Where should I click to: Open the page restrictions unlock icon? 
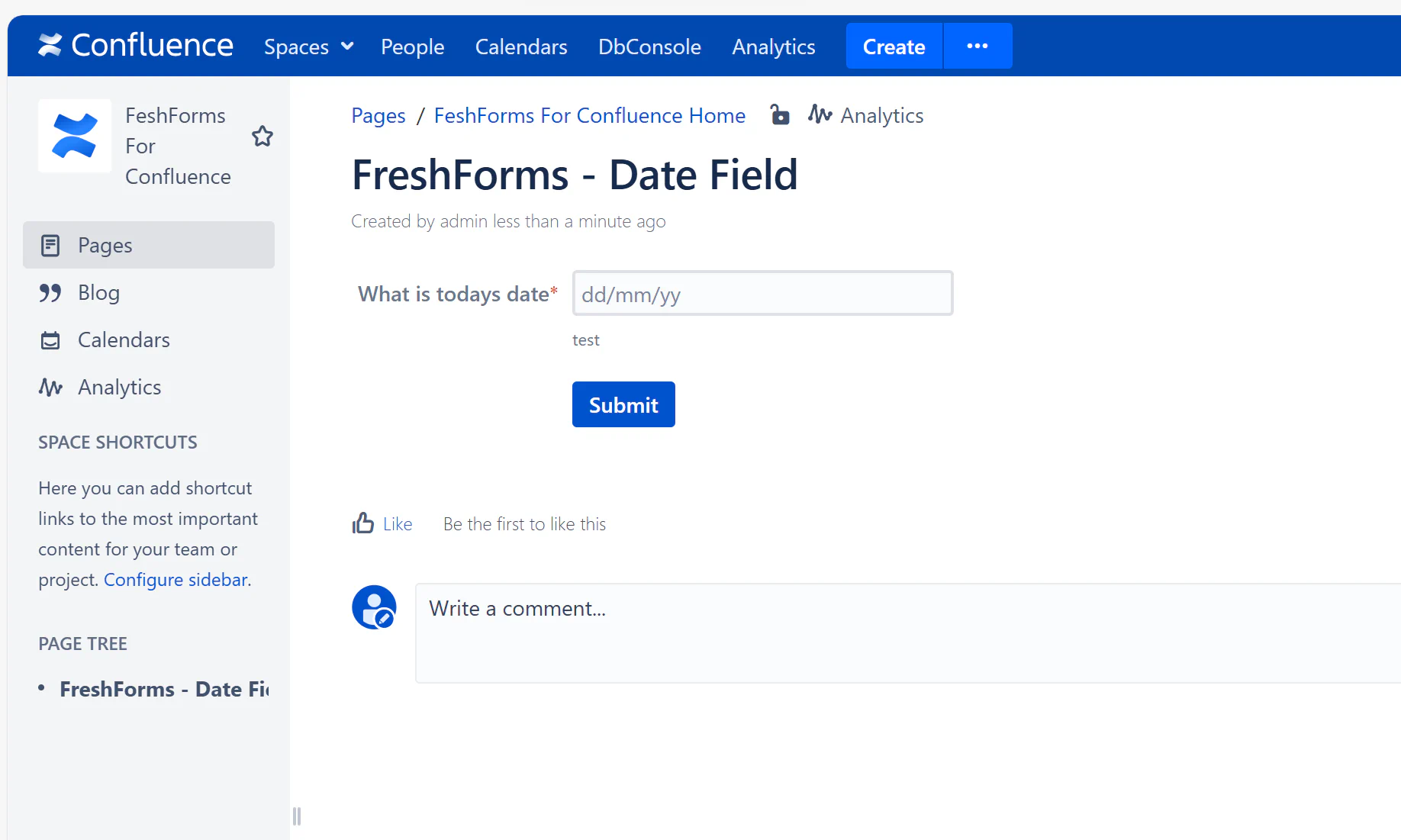pos(779,115)
